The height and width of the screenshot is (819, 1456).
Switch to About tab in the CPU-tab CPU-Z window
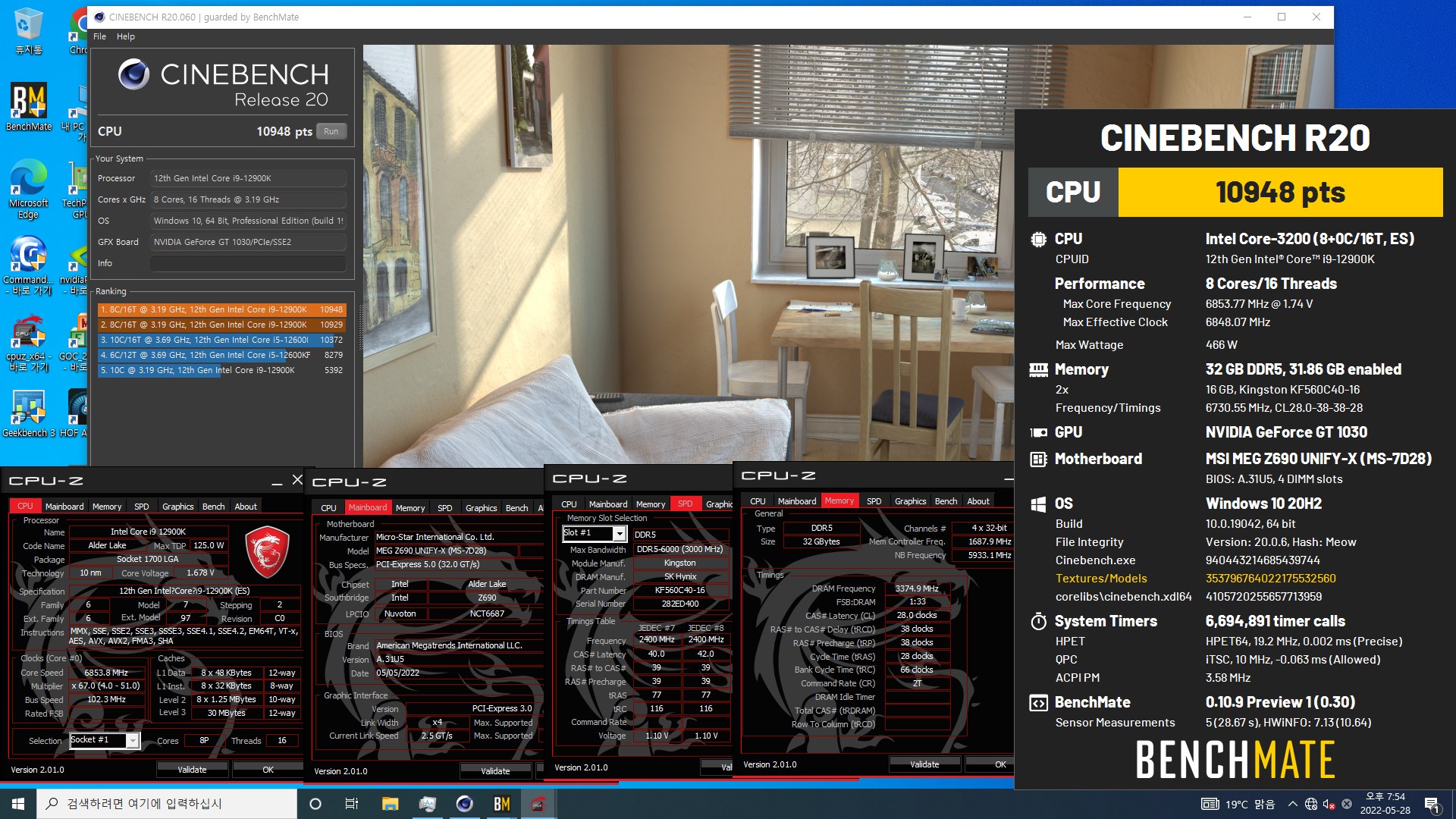click(x=246, y=506)
